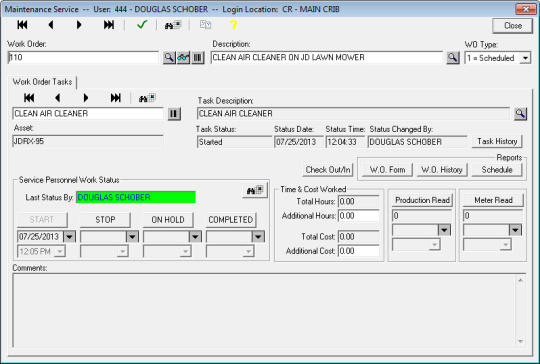This screenshot has width=540, height=364.
Task: Click the STOP status button
Action: click(x=105, y=220)
